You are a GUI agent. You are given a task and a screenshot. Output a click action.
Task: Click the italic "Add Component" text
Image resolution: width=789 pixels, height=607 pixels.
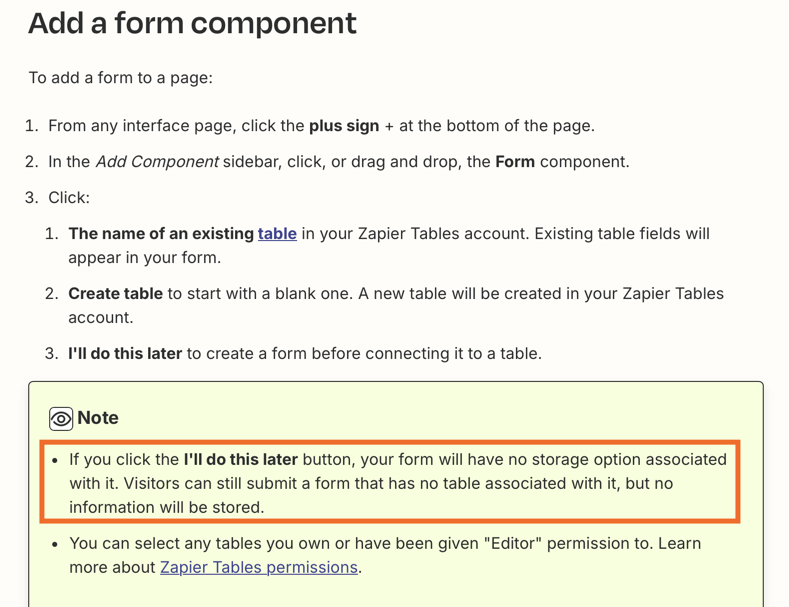(x=157, y=162)
